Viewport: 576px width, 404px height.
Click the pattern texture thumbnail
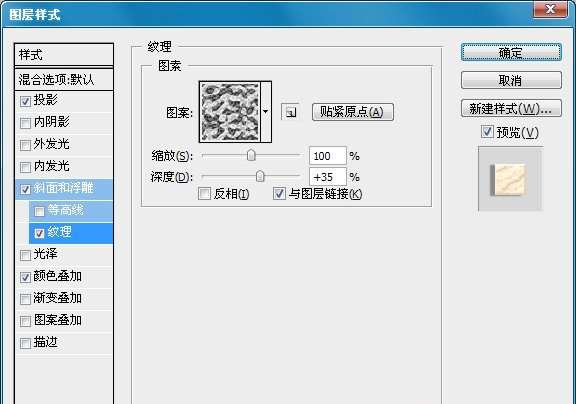pos(230,112)
